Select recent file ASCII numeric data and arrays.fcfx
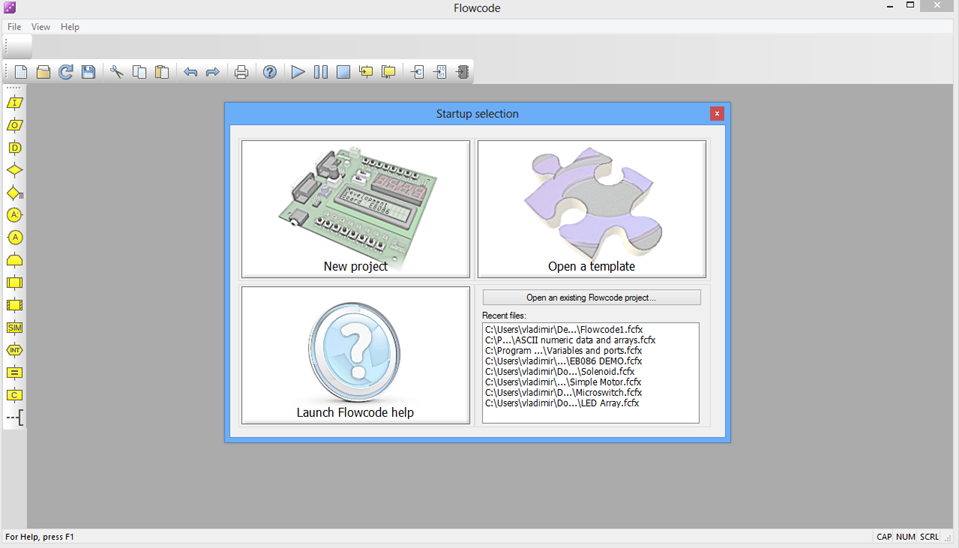 pos(570,340)
